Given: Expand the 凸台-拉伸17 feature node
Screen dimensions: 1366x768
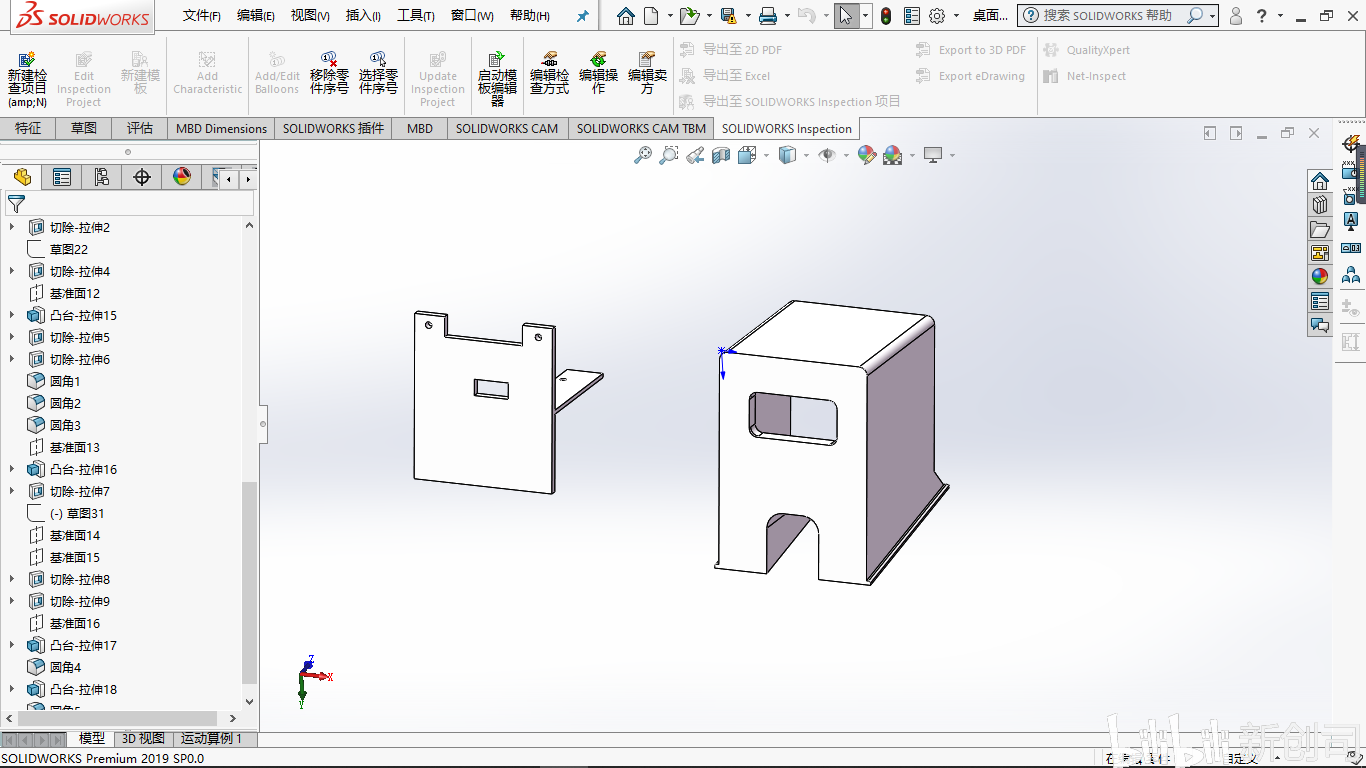Looking at the screenshot, I should (12, 645).
